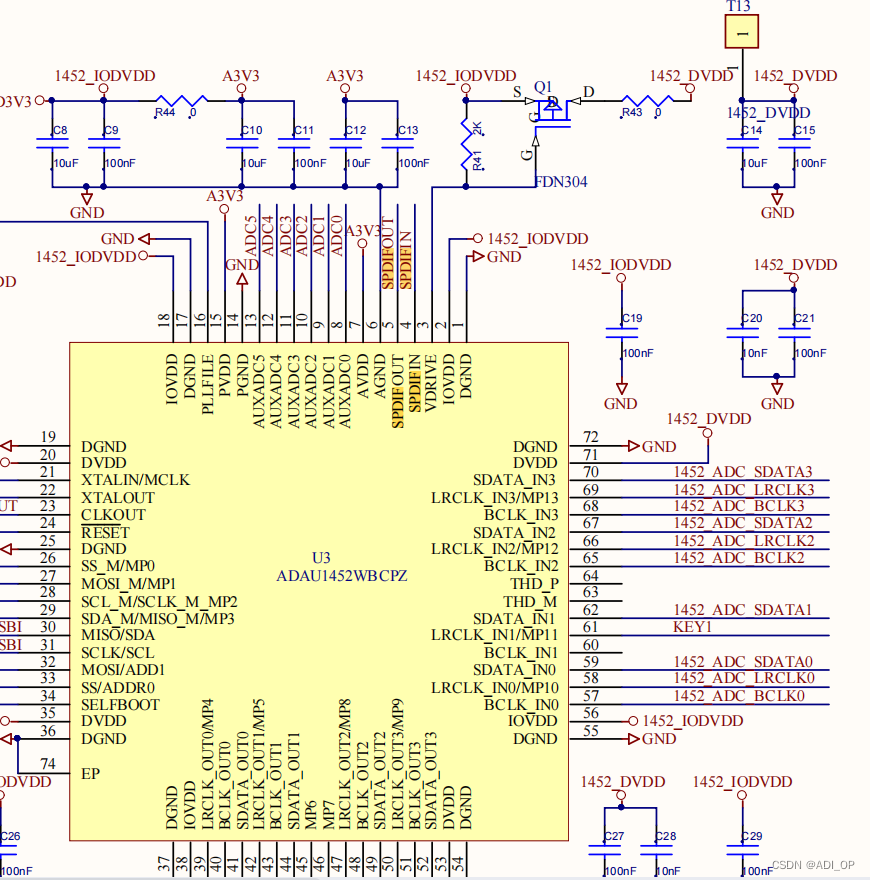Click the FDN304 part label
This screenshot has width=870, height=880.
coord(561,182)
